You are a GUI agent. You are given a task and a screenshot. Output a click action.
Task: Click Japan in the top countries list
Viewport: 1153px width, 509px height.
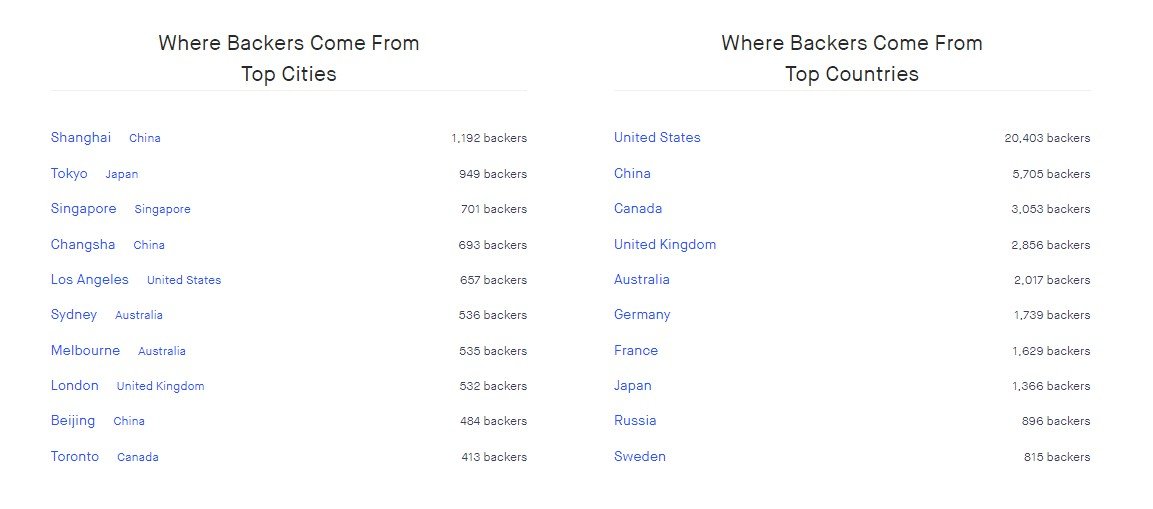[633, 386]
